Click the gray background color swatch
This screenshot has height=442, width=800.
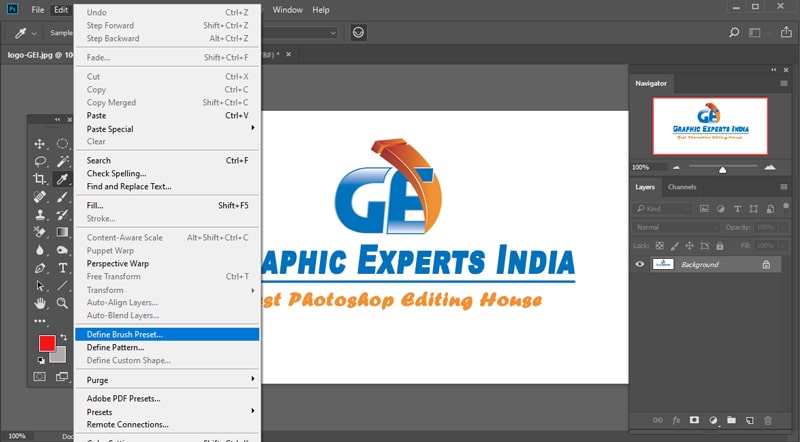click(60, 357)
